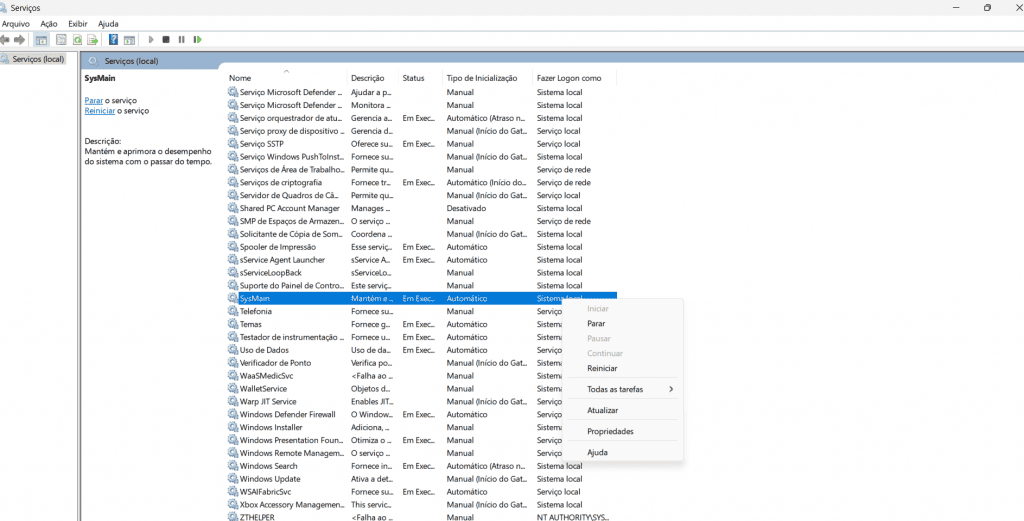The height and width of the screenshot is (521, 1024).
Task: Select Reiniciar in the context menu
Action: (x=602, y=368)
